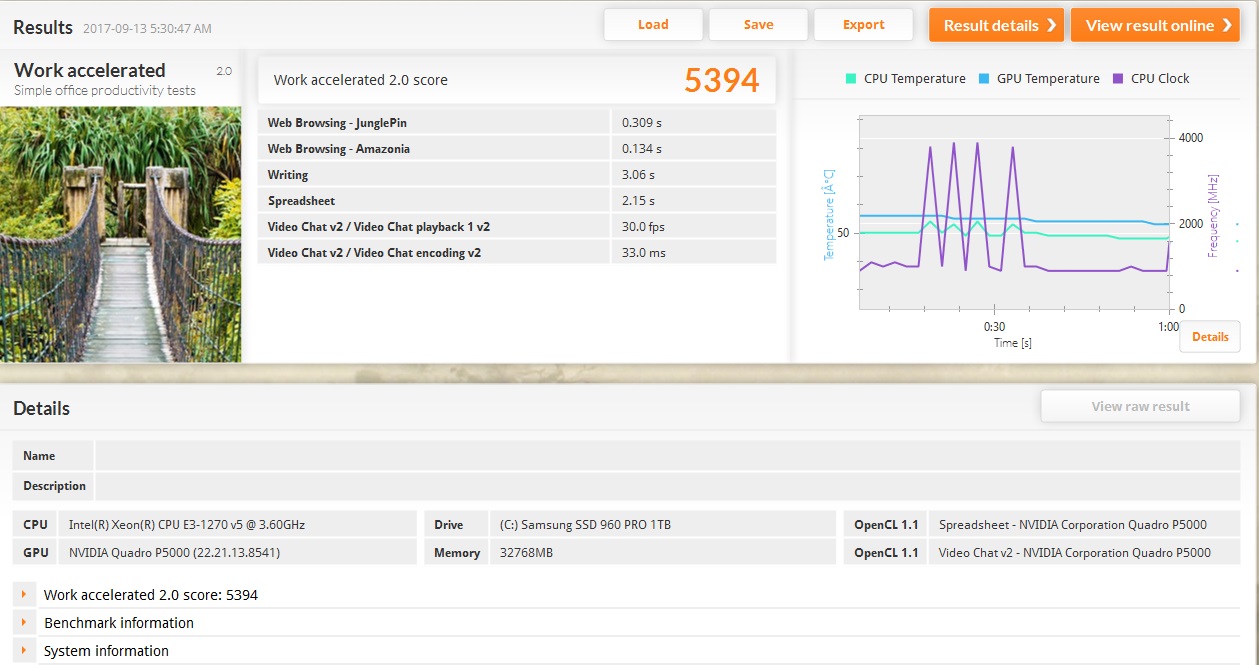Expand System information section
This screenshot has width=1259, height=665.
[24, 651]
